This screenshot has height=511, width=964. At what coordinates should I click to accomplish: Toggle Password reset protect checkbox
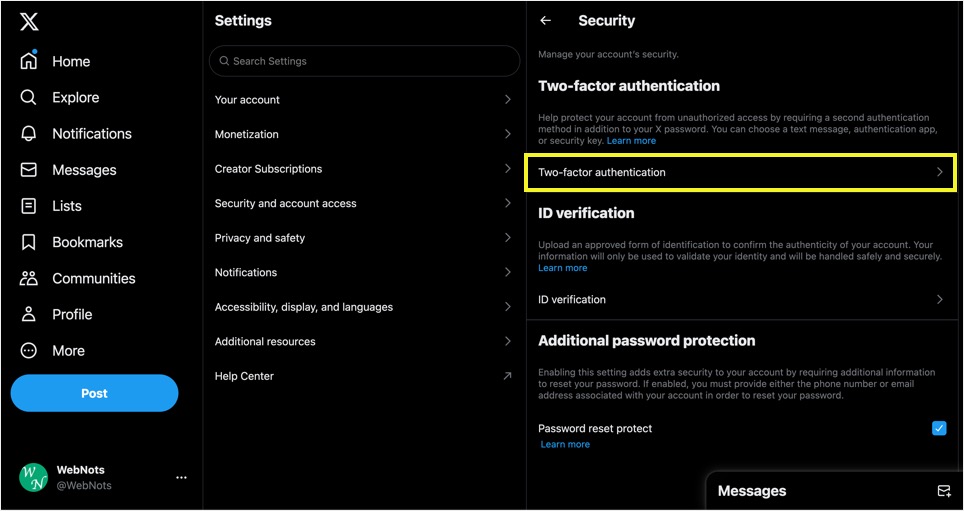click(939, 428)
